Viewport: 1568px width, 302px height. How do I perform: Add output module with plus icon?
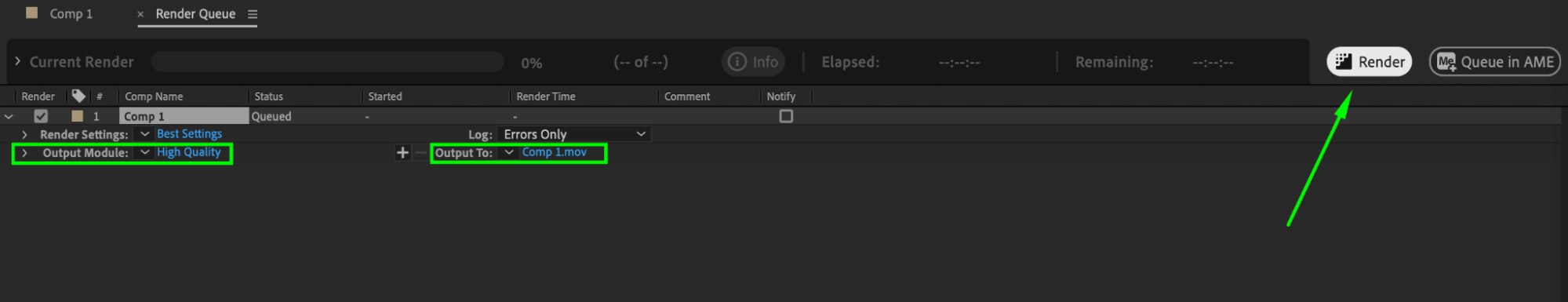(x=402, y=153)
